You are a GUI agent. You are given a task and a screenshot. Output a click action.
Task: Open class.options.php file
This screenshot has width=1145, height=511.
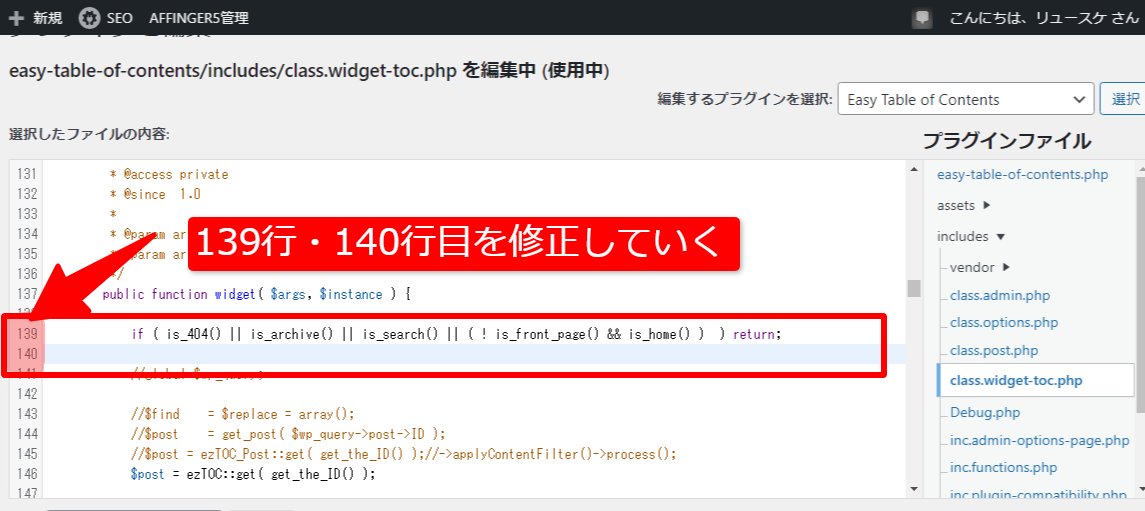[1003, 323]
